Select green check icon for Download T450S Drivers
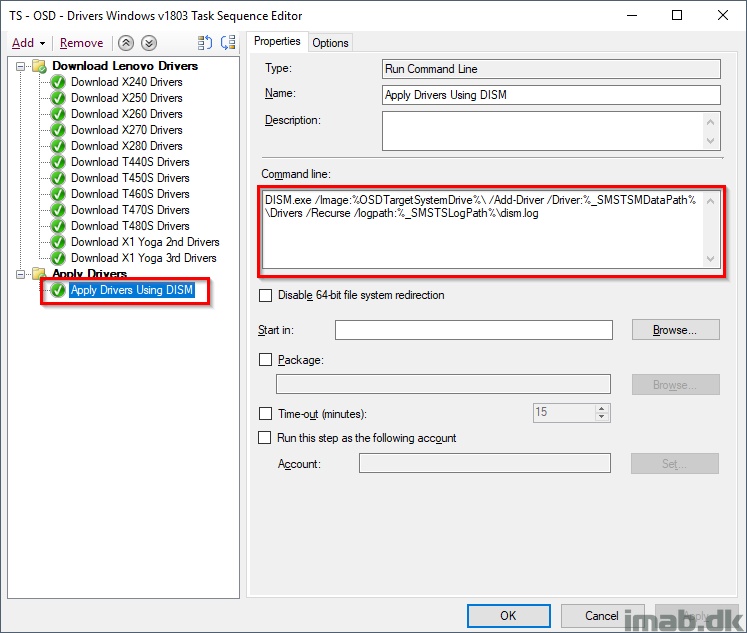The image size is (747, 633). pyautogui.click(x=58, y=178)
